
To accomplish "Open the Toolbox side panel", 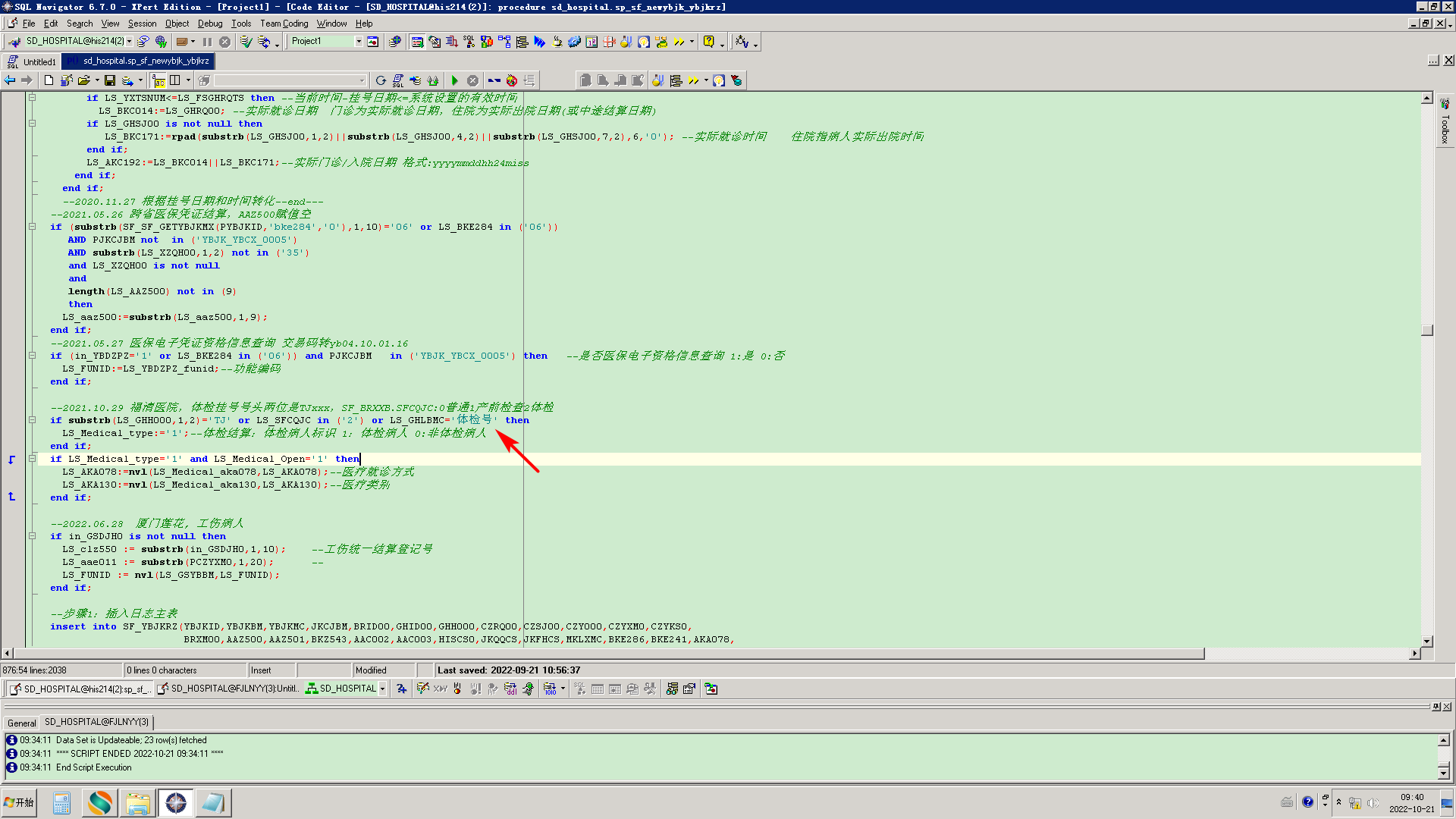I will click(x=1445, y=121).
